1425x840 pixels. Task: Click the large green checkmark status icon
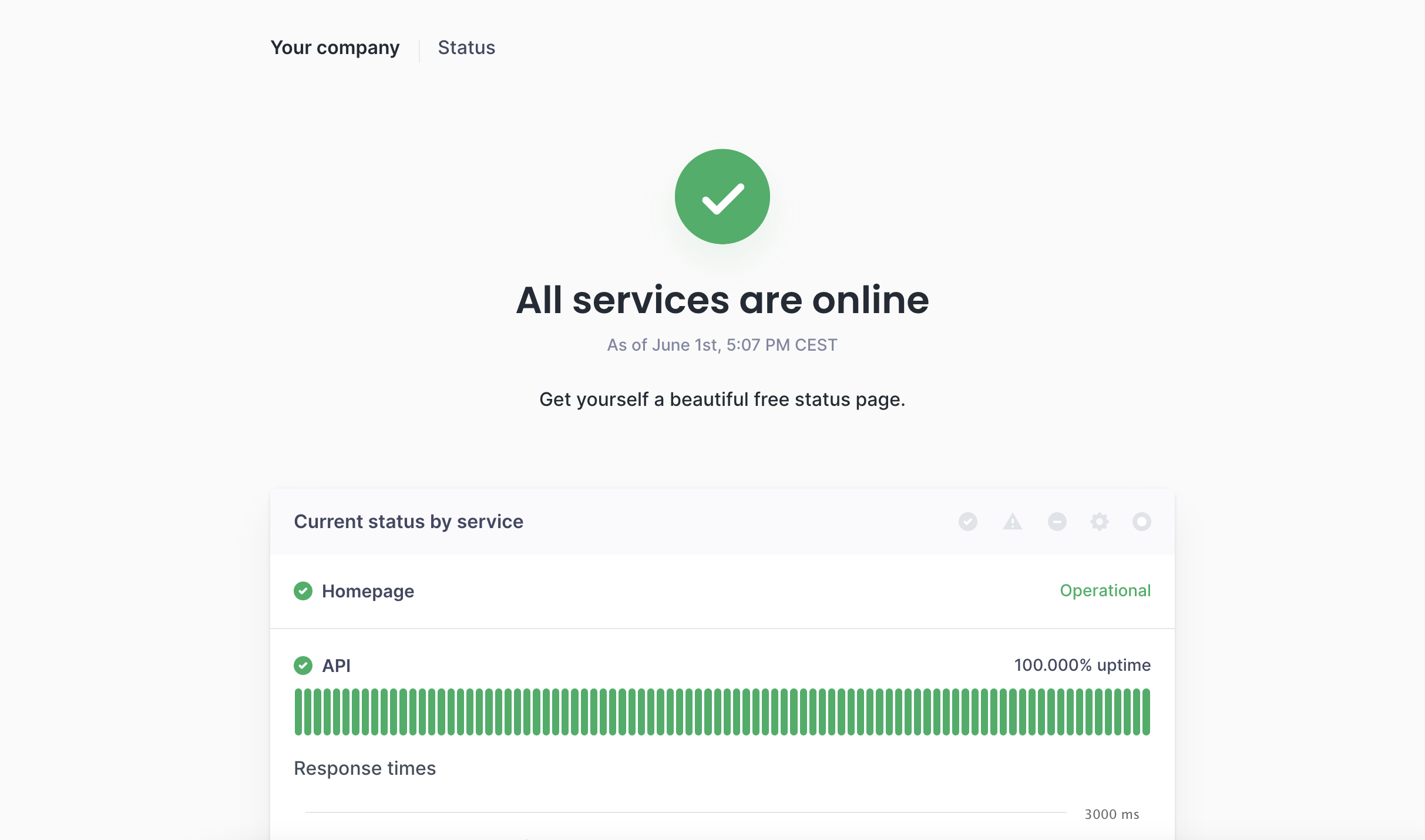[722, 196]
